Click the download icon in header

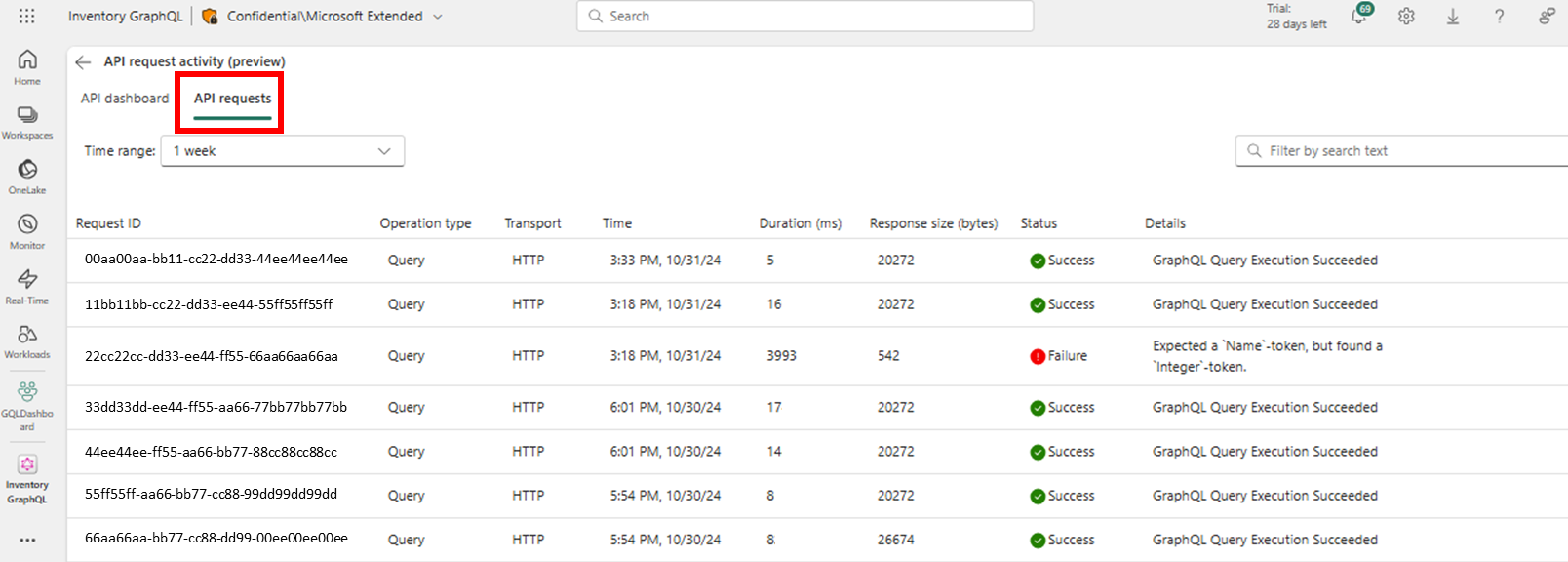pyautogui.click(x=1453, y=16)
